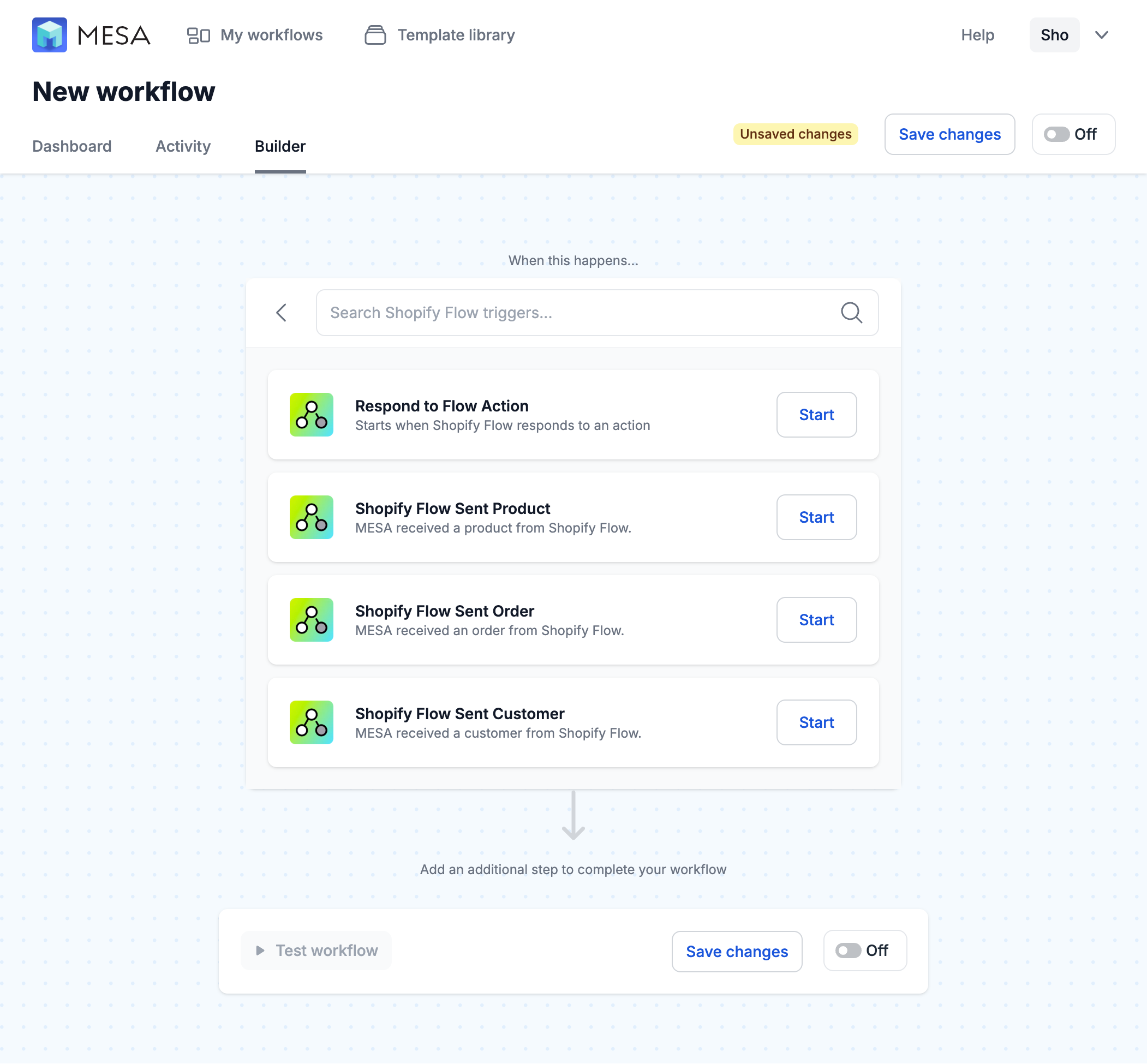The image size is (1147, 1064).
Task: Click "MESA received a product from Shopify Flow."
Action: (493, 528)
